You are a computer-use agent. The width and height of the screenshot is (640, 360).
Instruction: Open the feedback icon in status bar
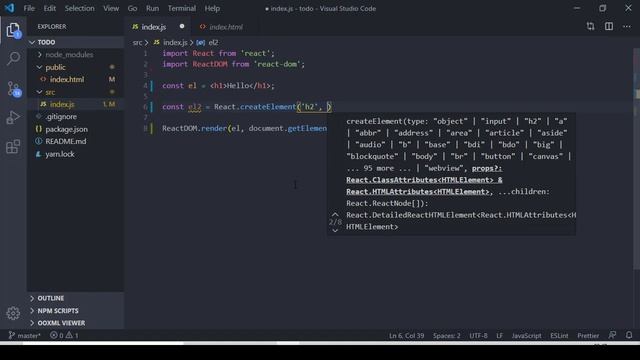coord(612,335)
